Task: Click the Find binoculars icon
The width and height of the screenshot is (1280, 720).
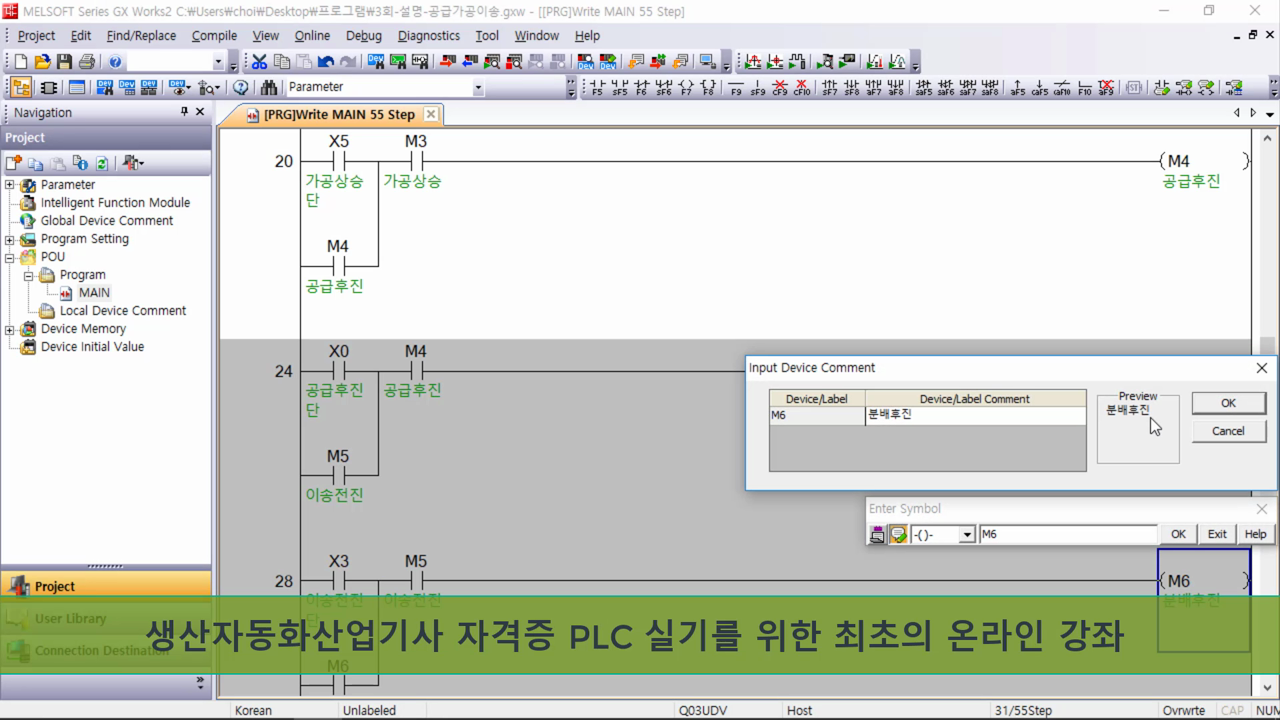Action: click(x=268, y=87)
